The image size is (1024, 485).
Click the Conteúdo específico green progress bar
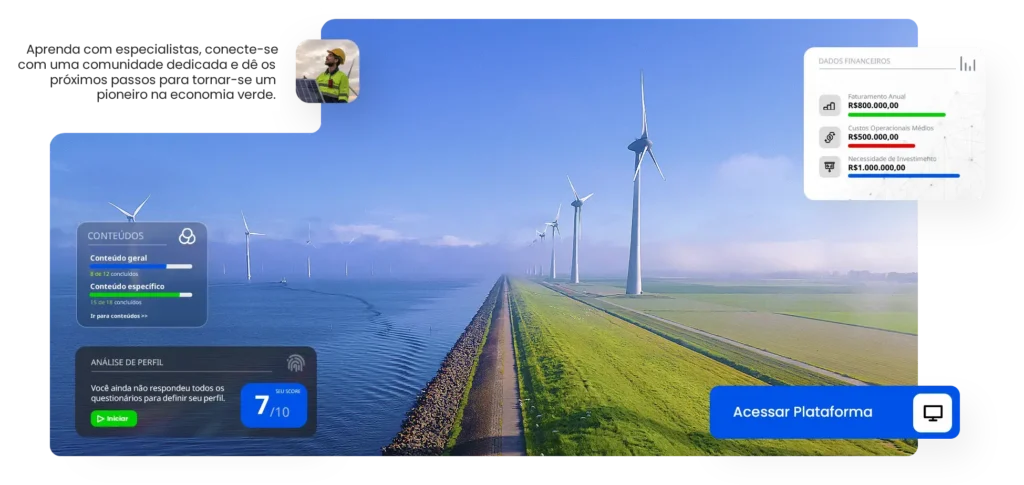(x=141, y=295)
